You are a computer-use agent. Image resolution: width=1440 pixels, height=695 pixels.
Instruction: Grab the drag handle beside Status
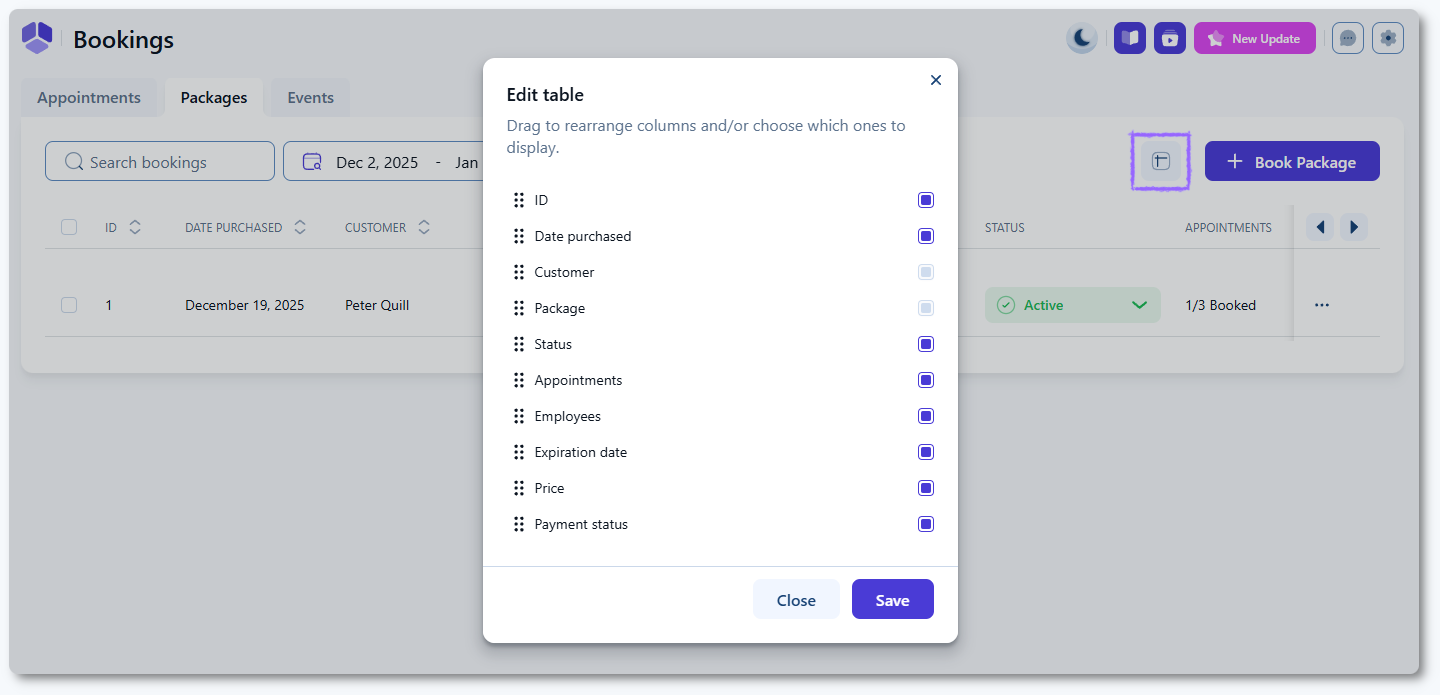tap(518, 344)
